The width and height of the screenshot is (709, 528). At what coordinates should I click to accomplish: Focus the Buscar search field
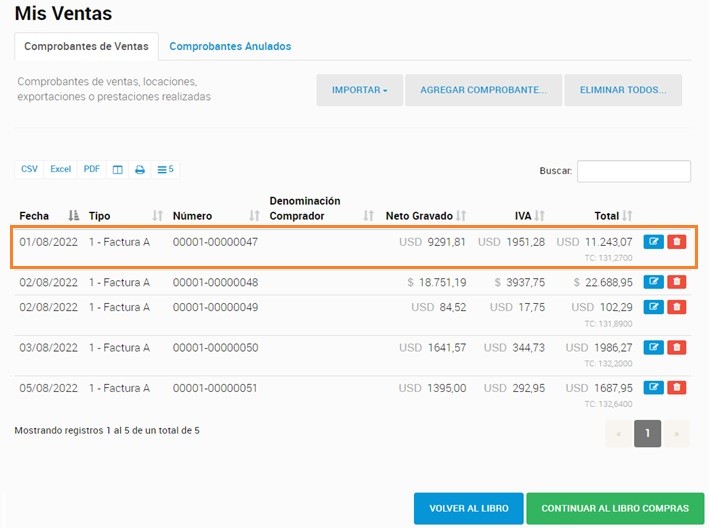coord(633,171)
